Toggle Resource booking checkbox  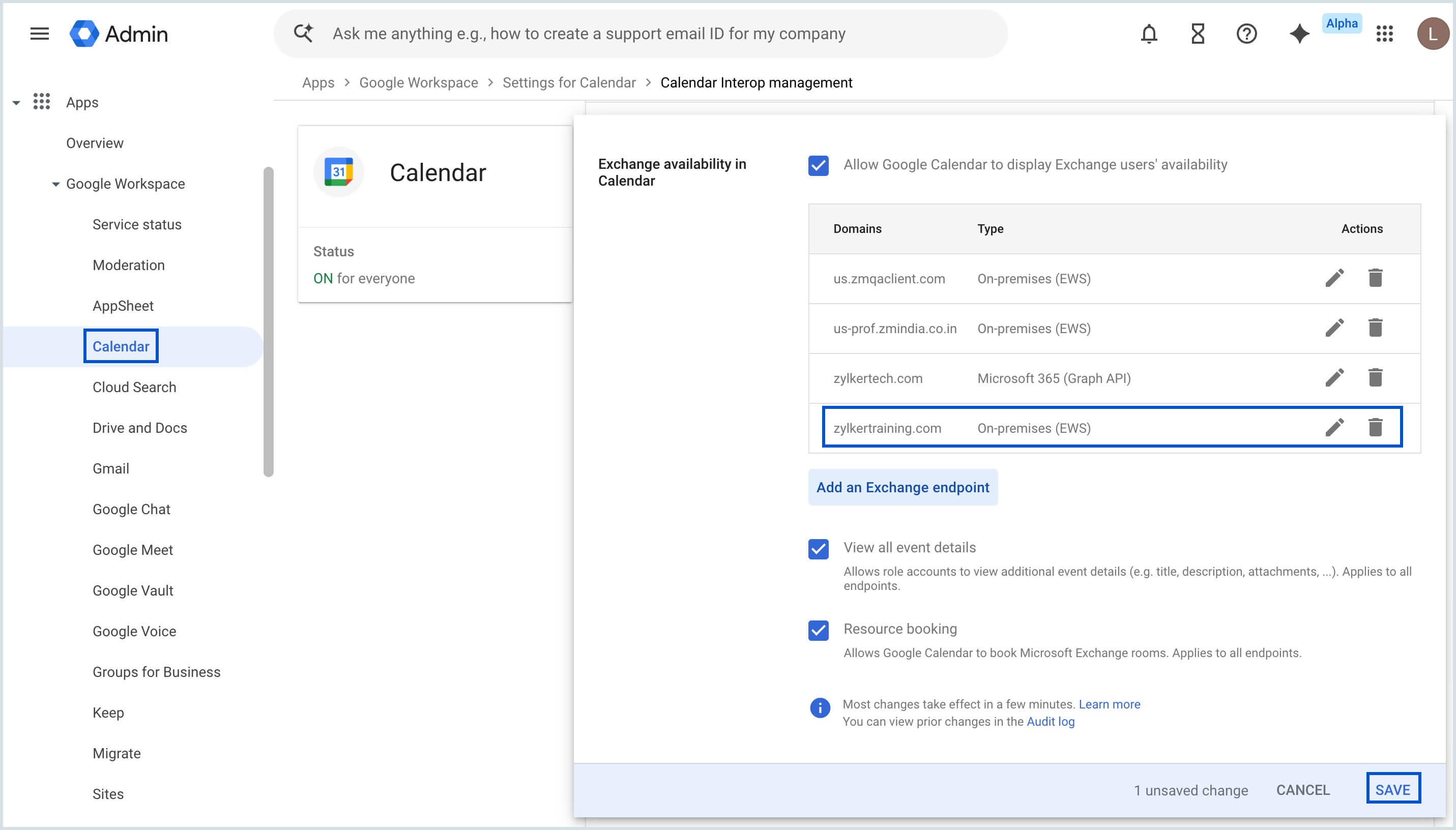818,631
